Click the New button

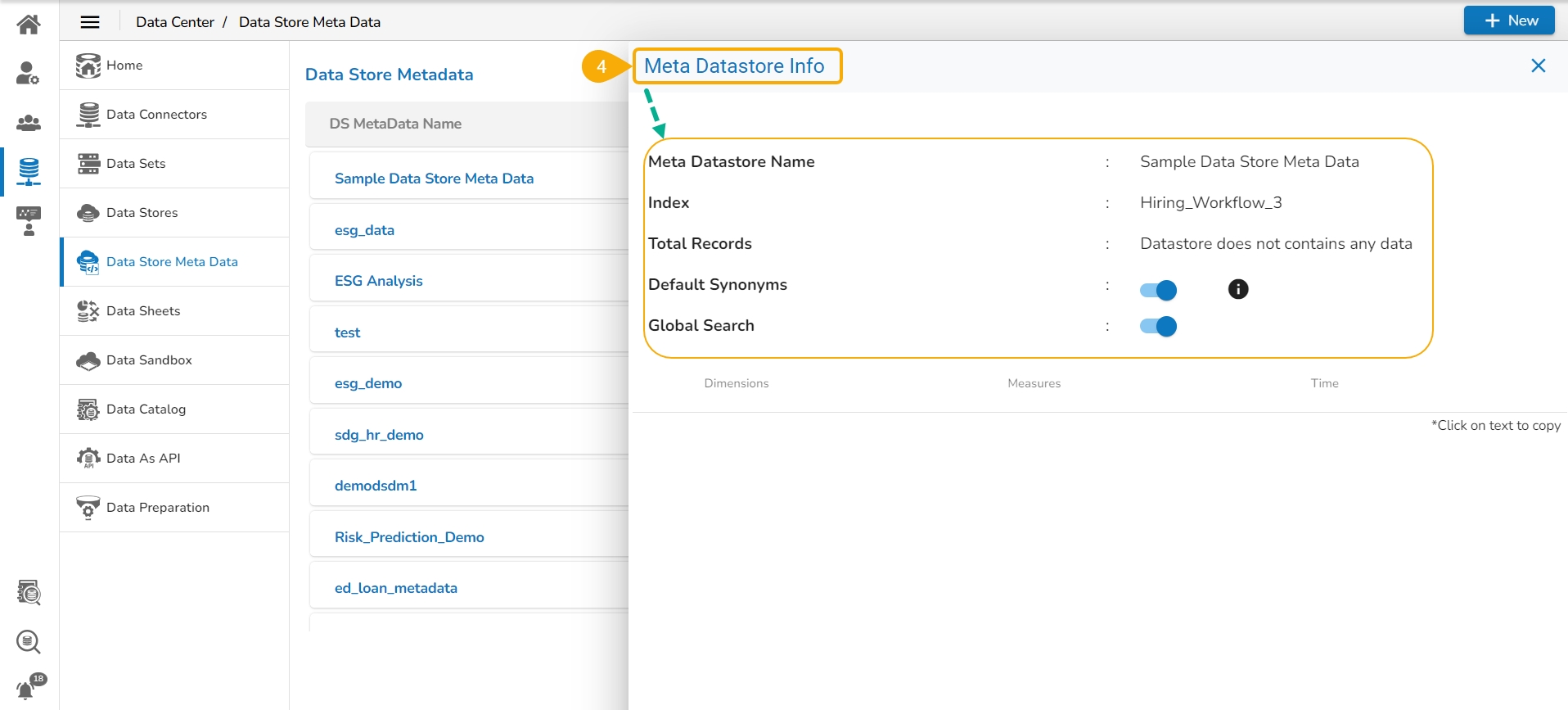[x=1509, y=20]
